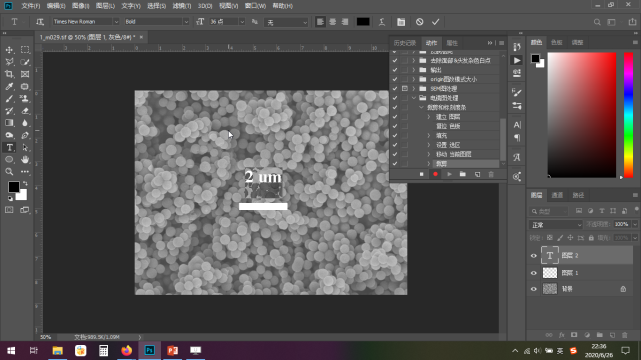Select the Frame tool
Screen dimensions: 641x360
(25, 74)
